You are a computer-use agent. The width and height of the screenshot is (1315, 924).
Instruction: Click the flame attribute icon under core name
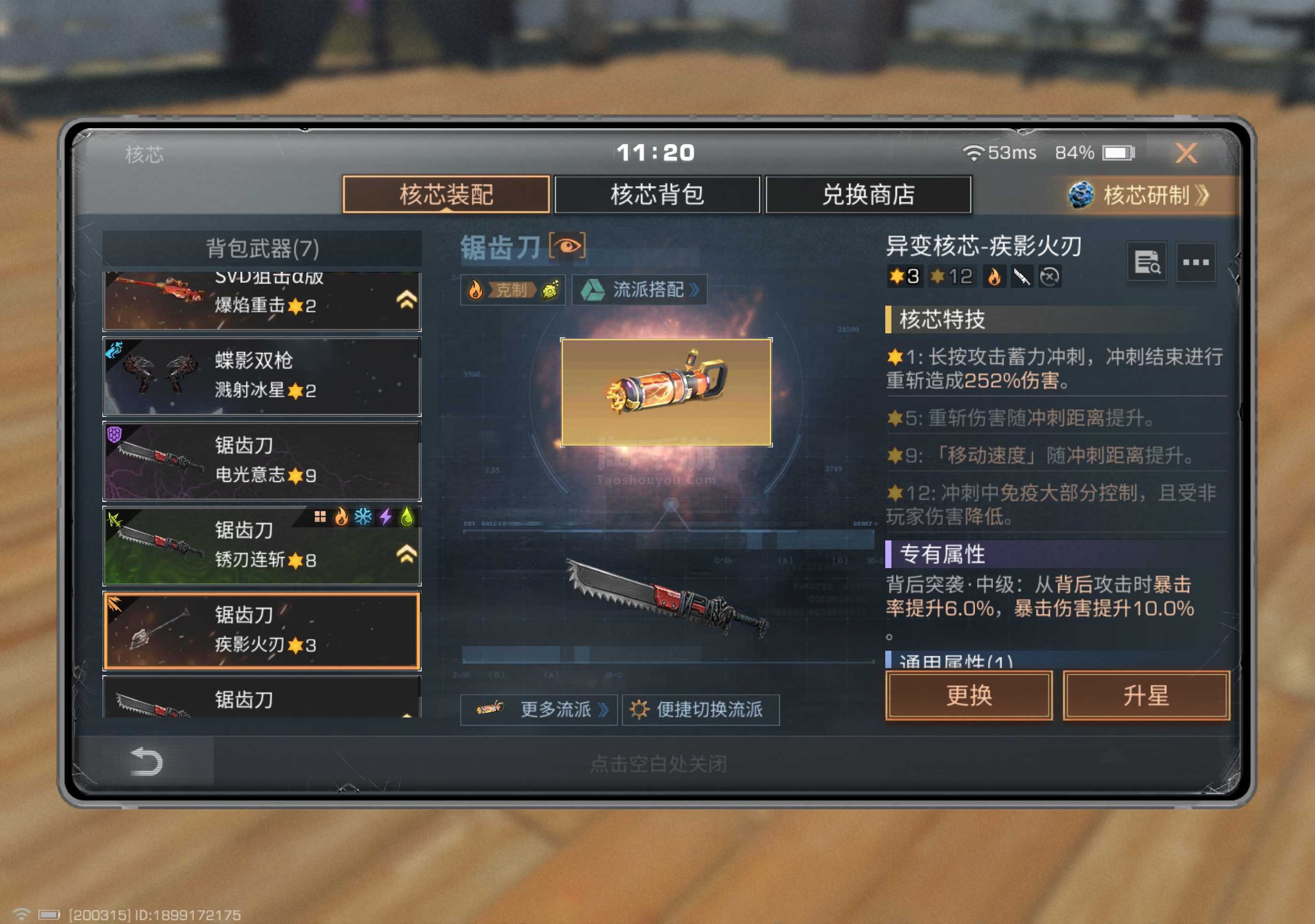[x=994, y=277]
